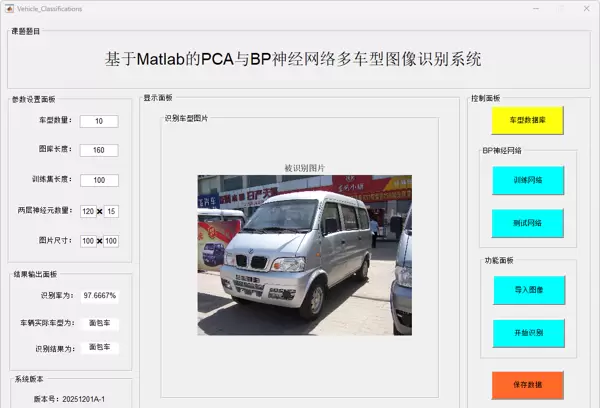Minimize the Vehicle_Classifications window
Screen dimensions: 600x408
[x=536, y=8]
